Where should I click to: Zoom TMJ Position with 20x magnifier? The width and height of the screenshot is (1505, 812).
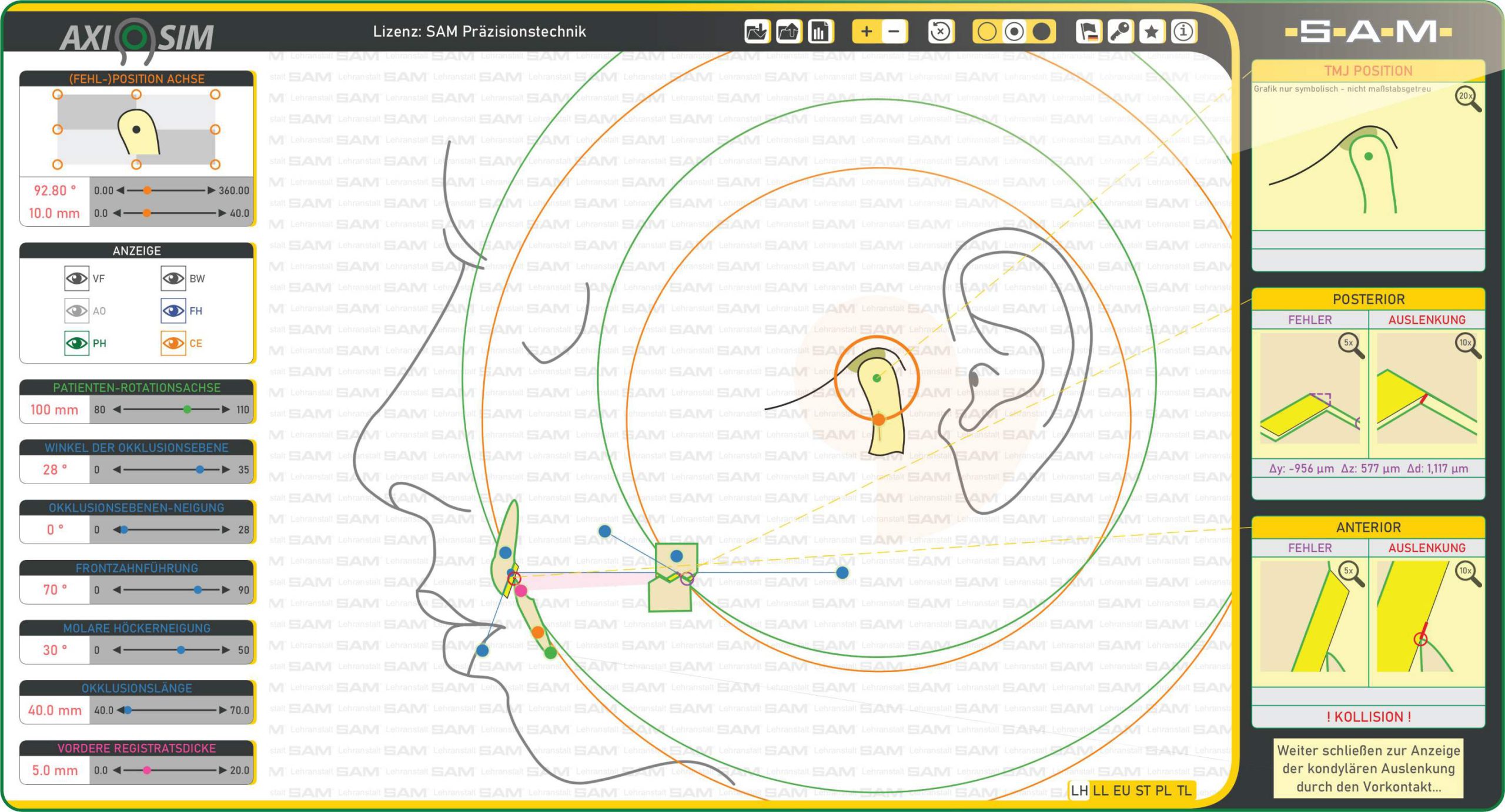click(x=1467, y=98)
